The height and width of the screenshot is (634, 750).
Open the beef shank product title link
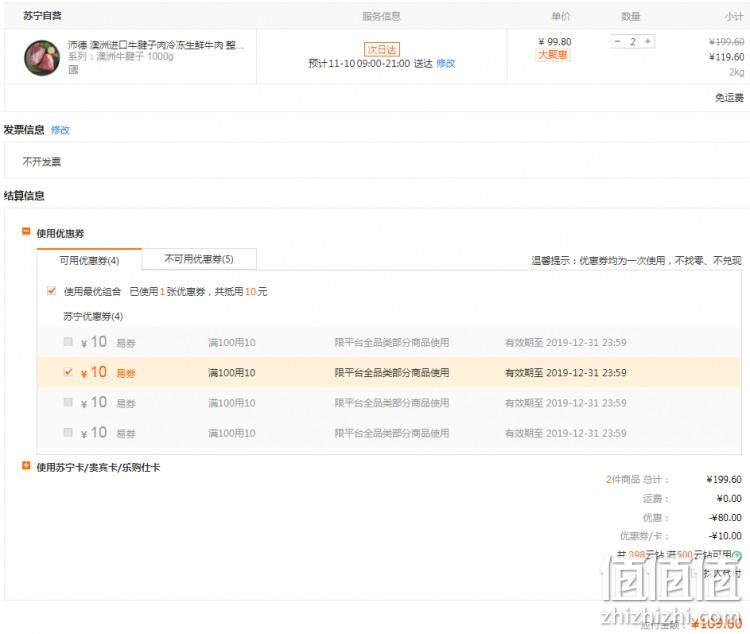(x=155, y=45)
